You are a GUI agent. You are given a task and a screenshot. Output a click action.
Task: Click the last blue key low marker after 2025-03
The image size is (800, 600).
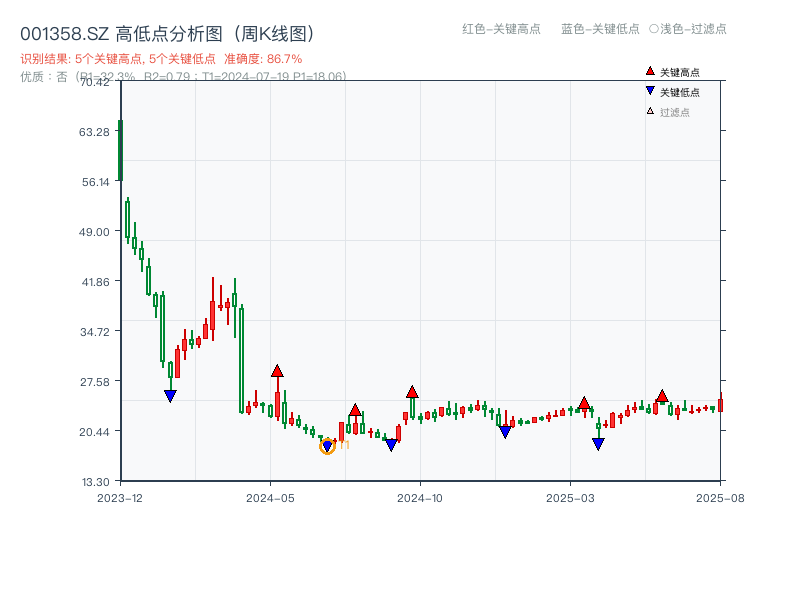pos(598,444)
